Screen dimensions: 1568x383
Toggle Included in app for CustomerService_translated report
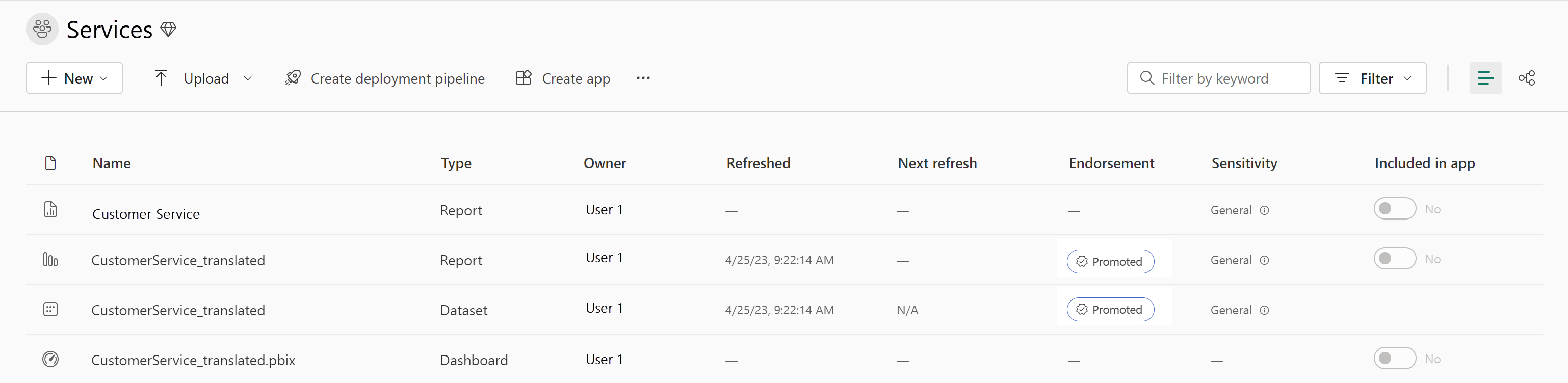click(1395, 258)
